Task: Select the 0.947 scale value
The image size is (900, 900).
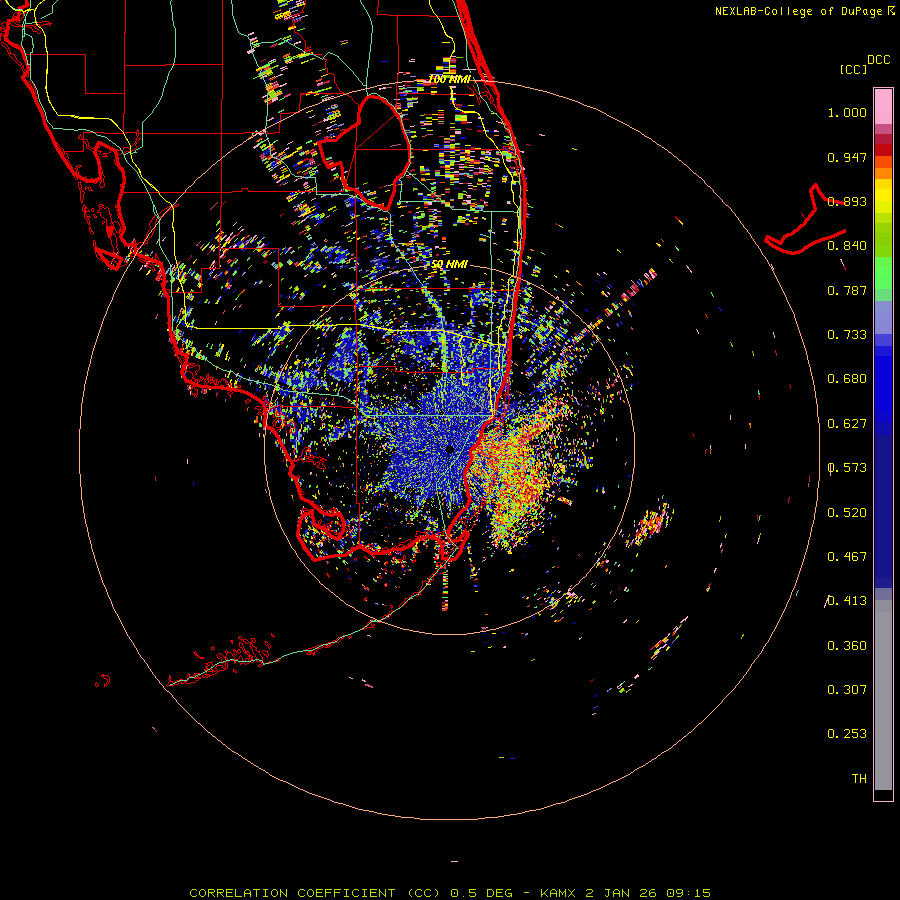Action: click(x=847, y=157)
